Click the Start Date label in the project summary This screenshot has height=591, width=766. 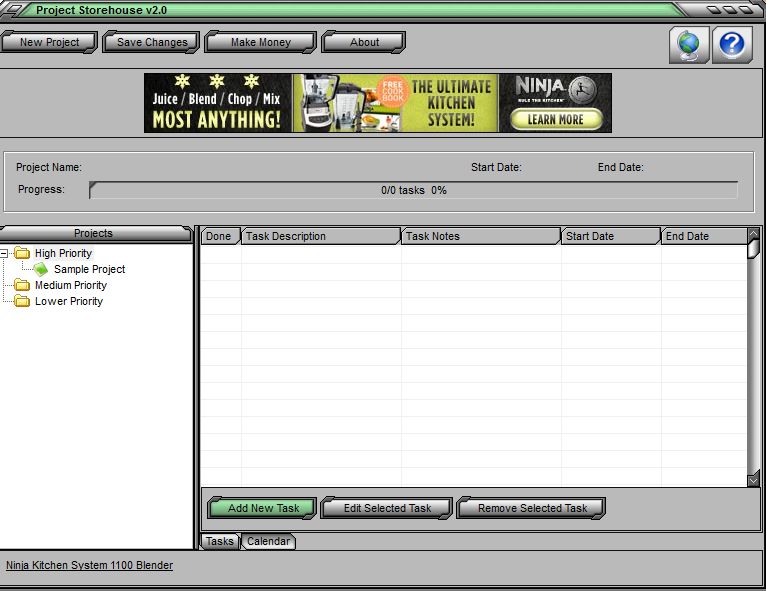point(496,167)
